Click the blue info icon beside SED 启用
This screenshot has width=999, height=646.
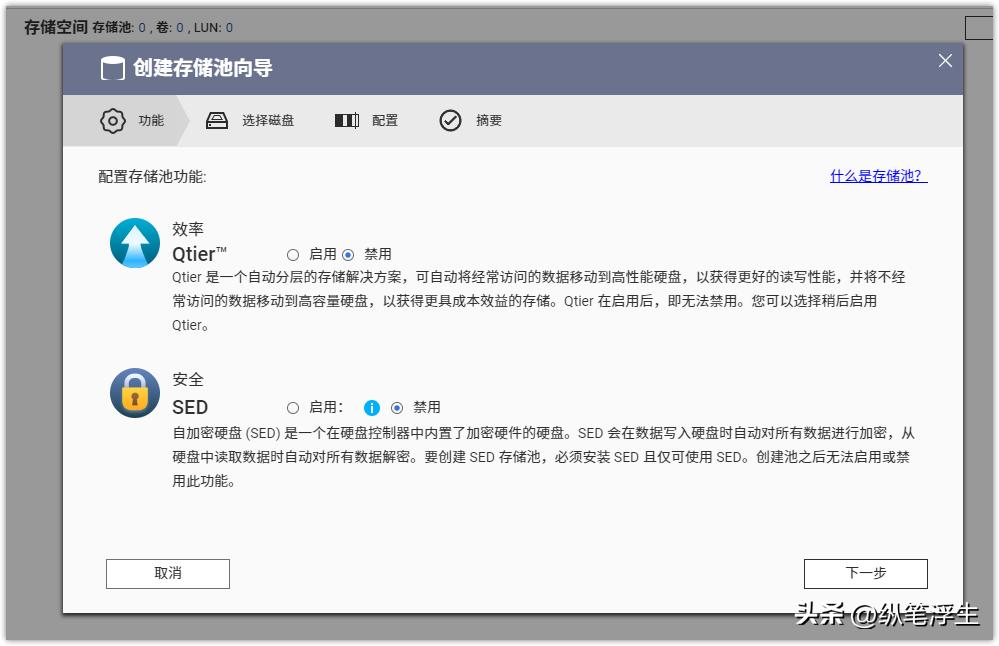coord(371,407)
